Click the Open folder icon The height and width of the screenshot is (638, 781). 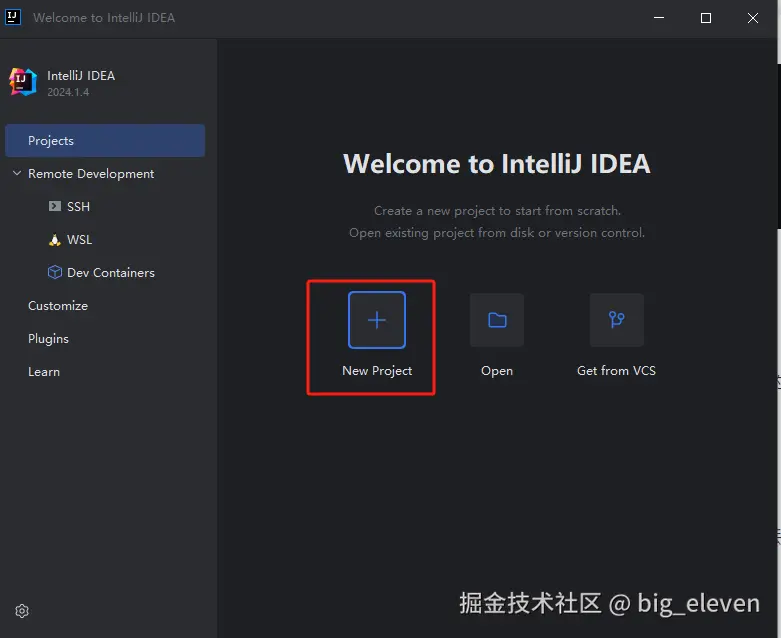point(497,320)
